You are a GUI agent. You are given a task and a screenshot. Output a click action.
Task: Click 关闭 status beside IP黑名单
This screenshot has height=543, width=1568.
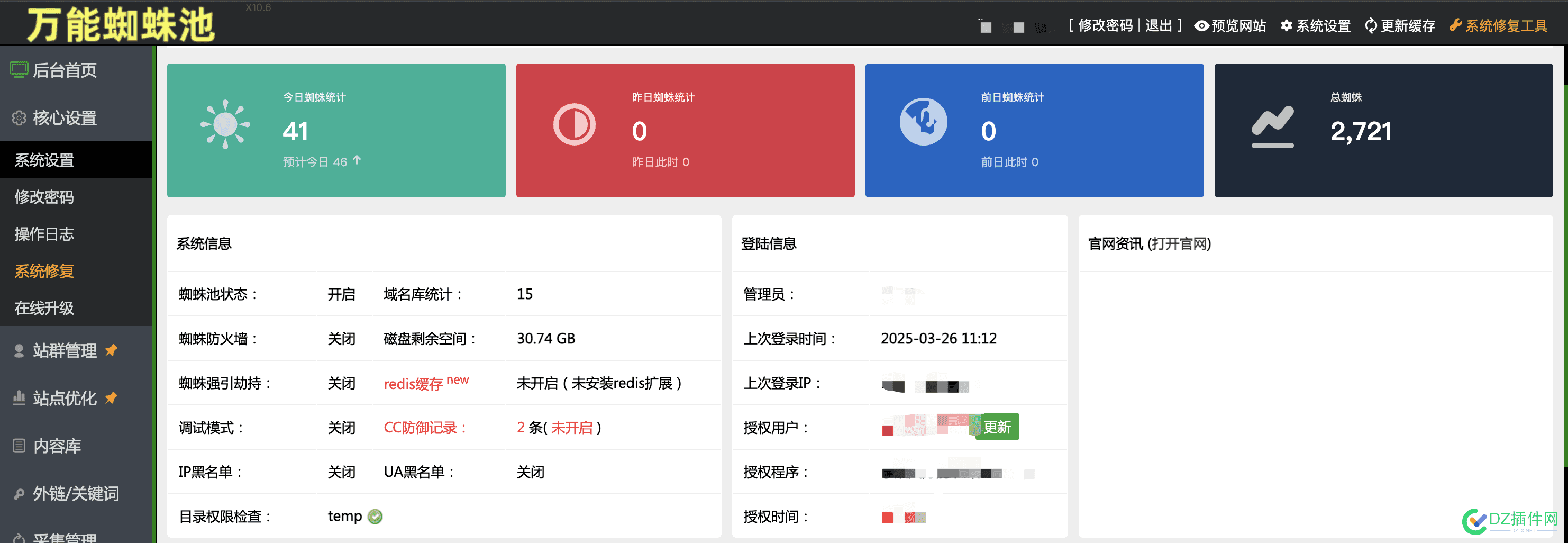point(341,472)
